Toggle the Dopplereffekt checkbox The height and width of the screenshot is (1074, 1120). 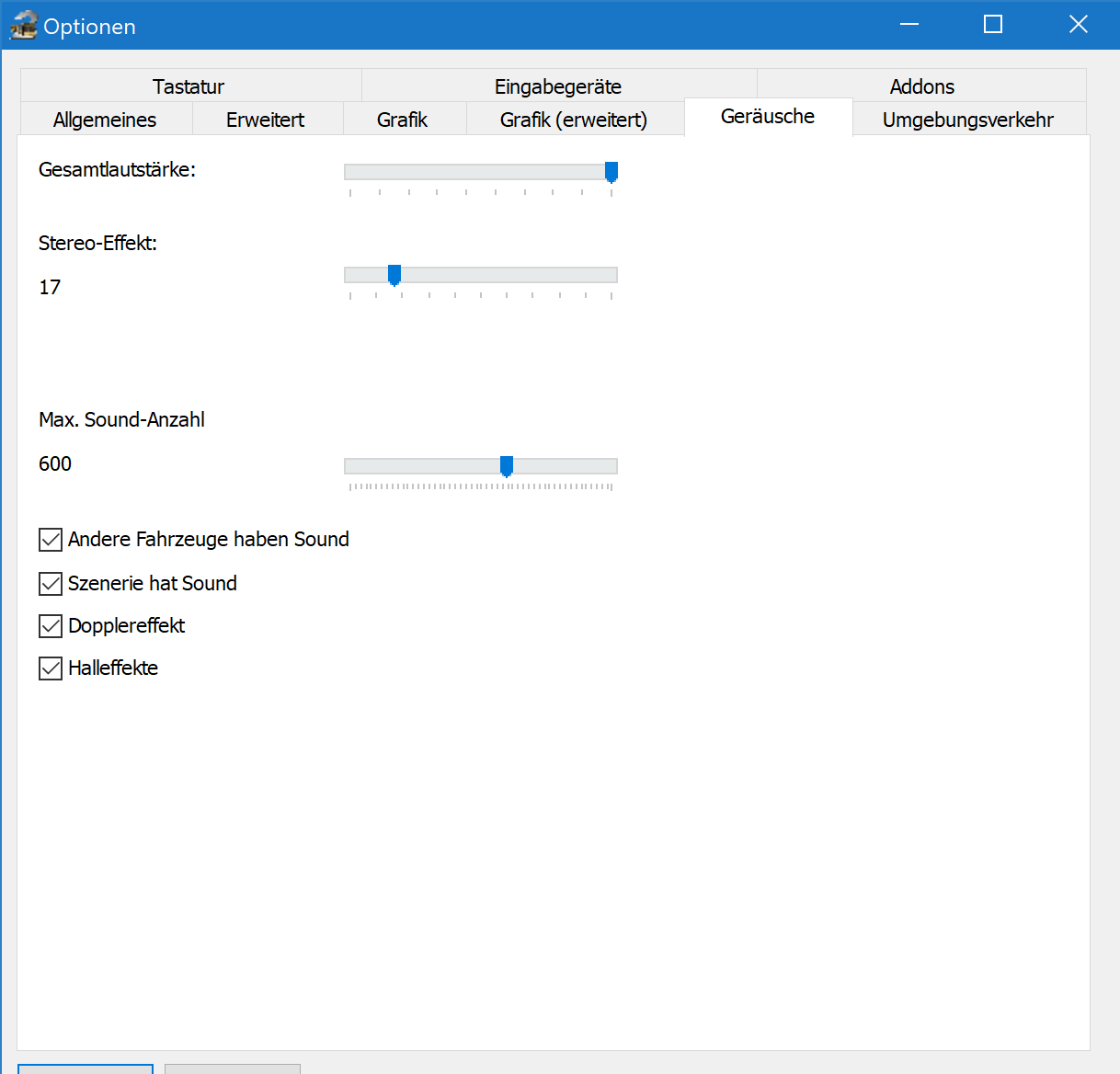[51, 626]
